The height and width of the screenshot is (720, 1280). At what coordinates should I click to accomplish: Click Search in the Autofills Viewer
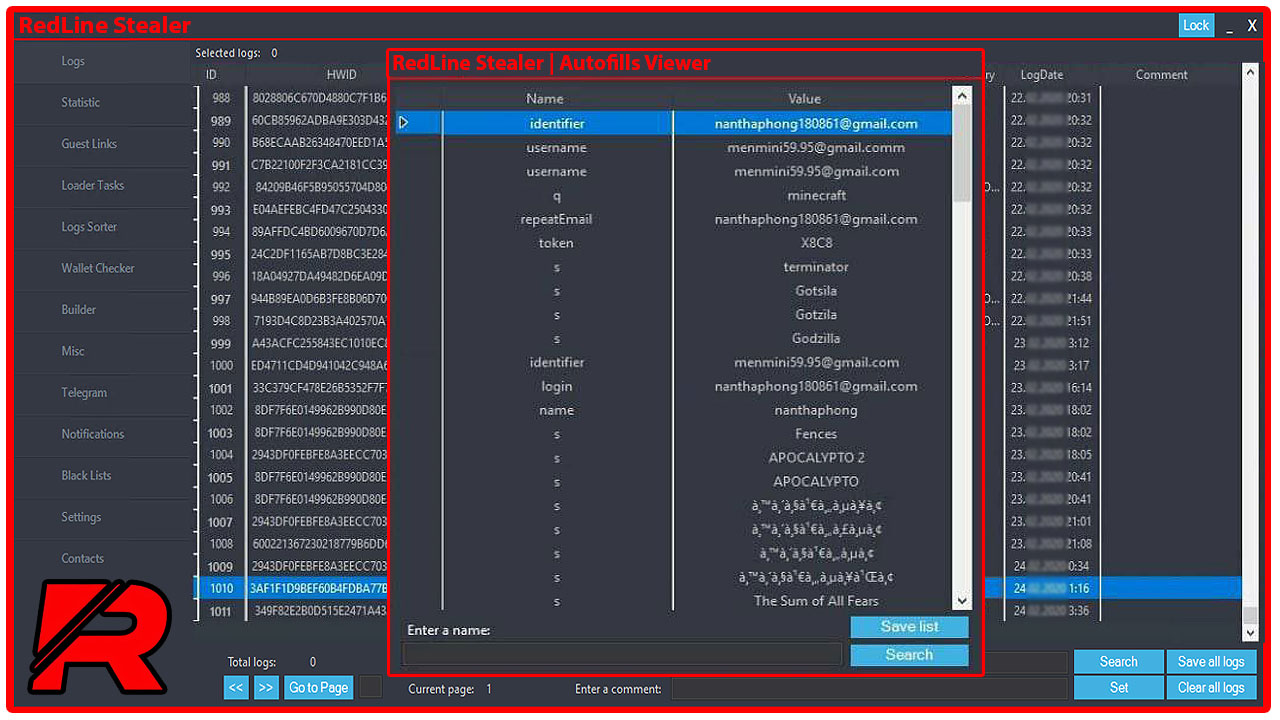pos(909,655)
